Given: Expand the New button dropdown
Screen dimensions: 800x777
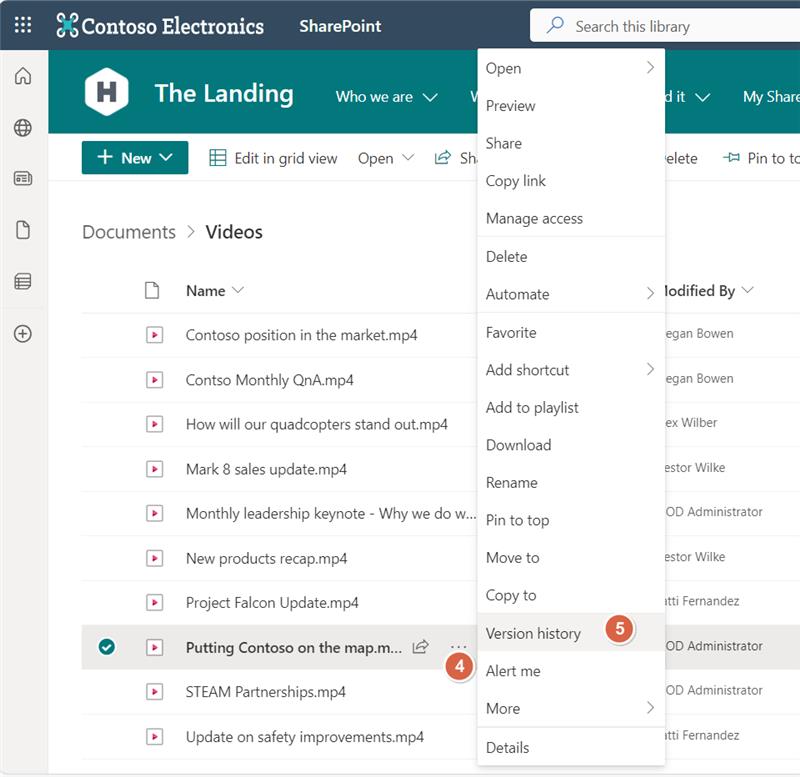Looking at the screenshot, I should tap(166, 157).
